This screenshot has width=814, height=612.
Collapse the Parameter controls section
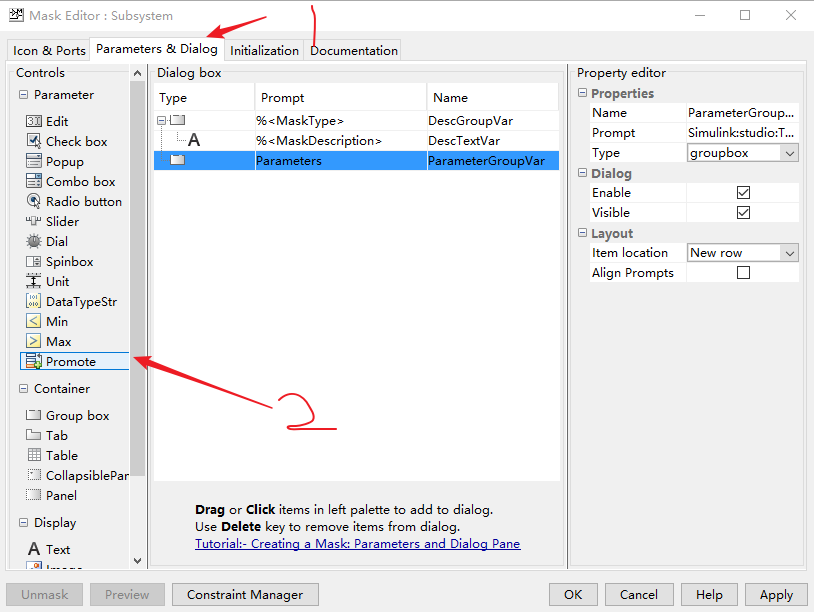pos(23,94)
